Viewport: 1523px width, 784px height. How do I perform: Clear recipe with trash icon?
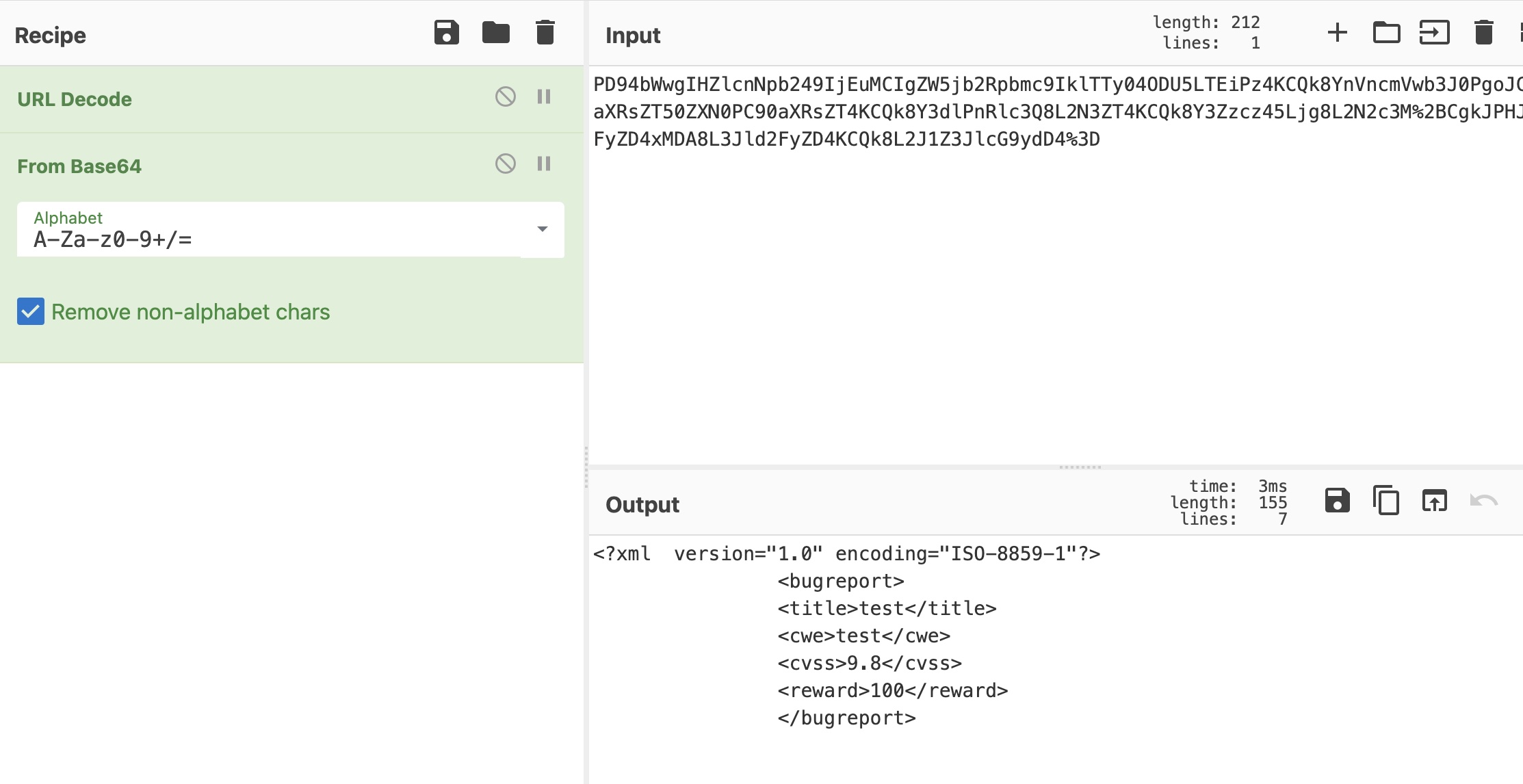pyautogui.click(x=545, y=33)
